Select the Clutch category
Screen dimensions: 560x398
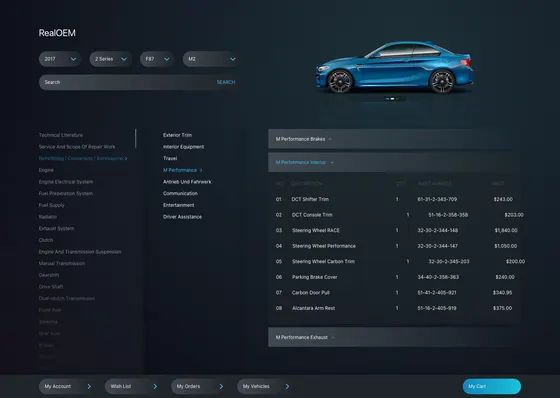(x=46, y=240)
